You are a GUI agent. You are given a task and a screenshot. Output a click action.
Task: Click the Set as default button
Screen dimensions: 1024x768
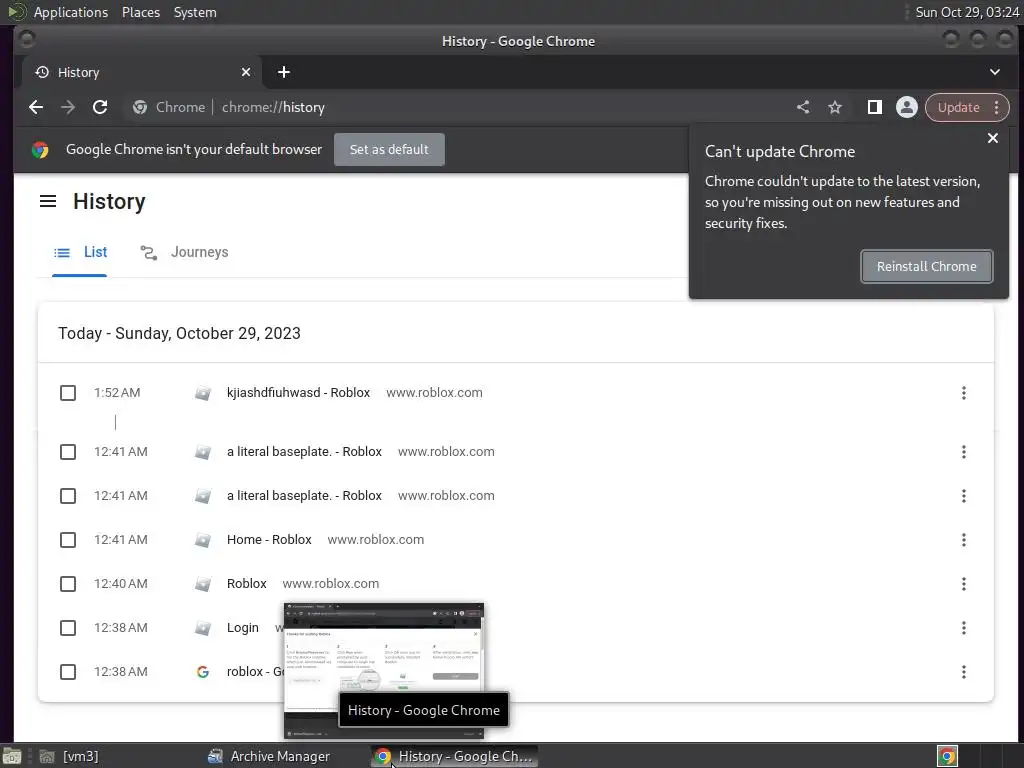click(389, 150)
